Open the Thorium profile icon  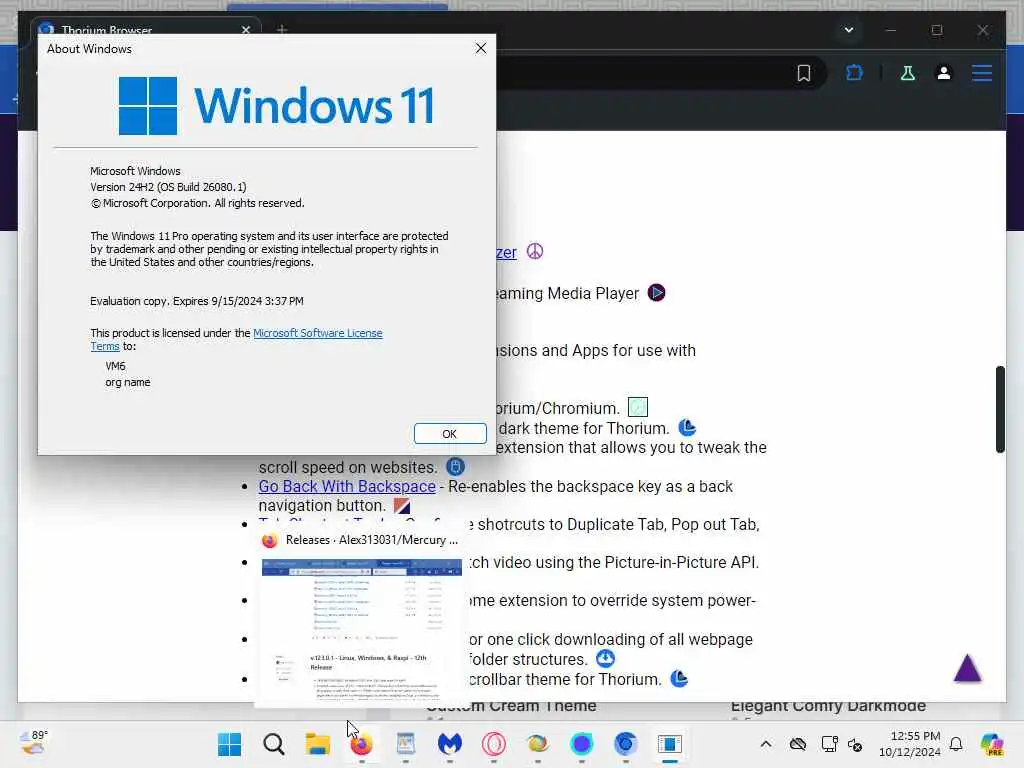click(944, 73)
